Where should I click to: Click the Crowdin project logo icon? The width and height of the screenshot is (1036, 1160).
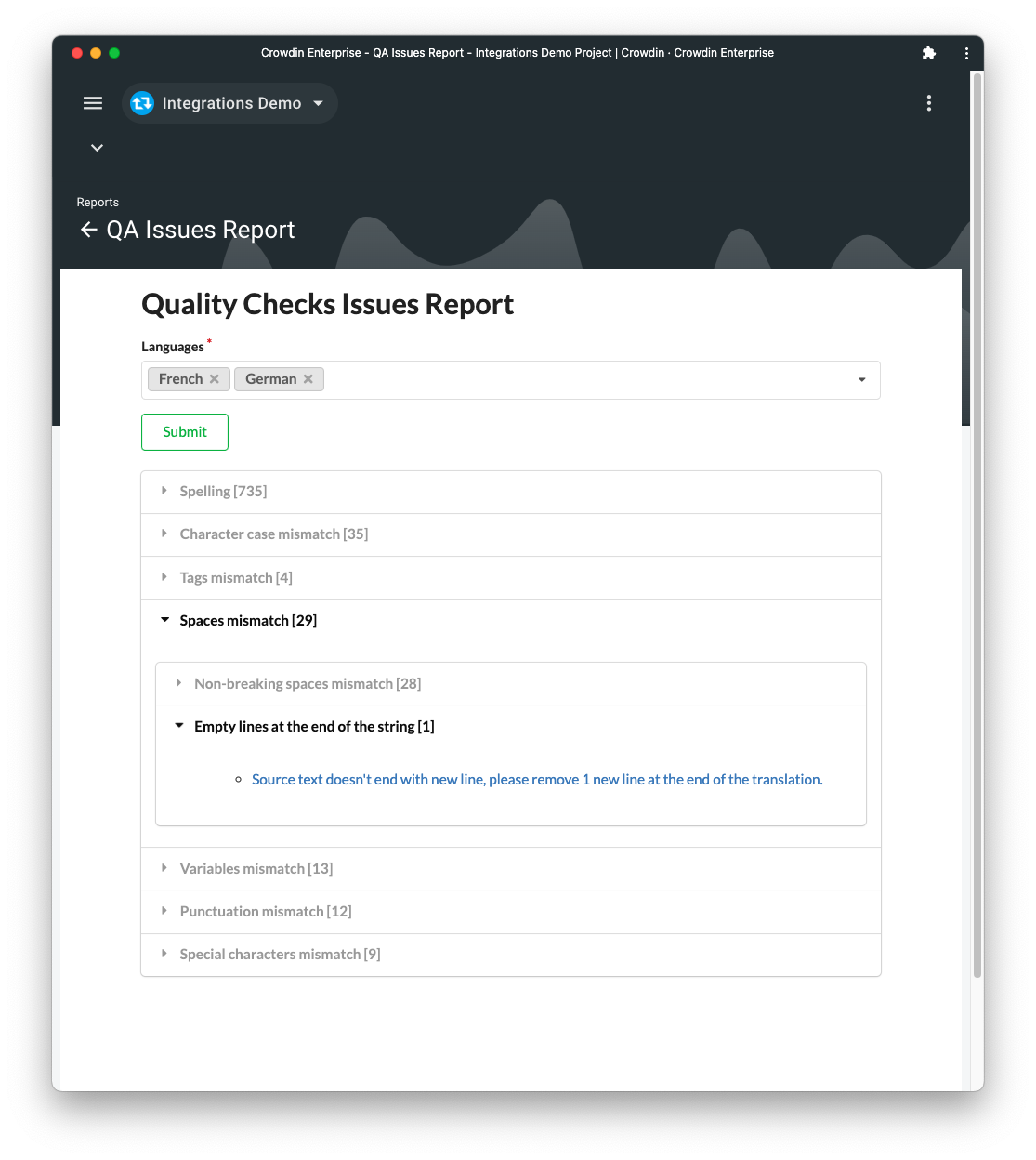pyautogui.click(x=142, y=103)
